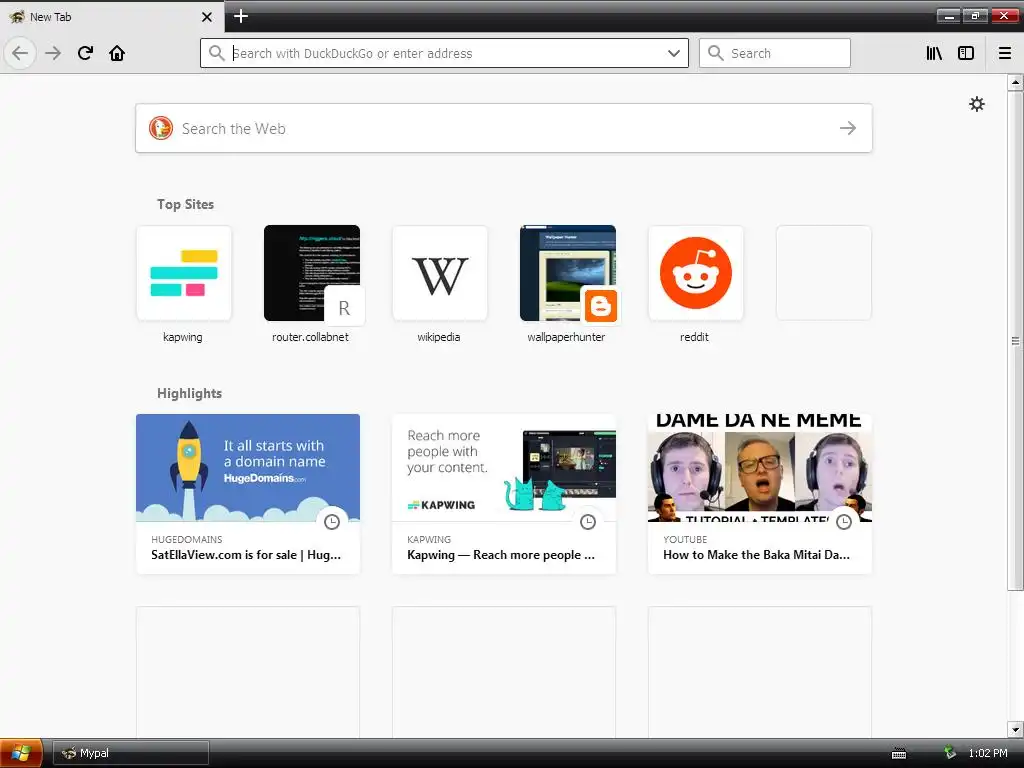The image size is (1024, 768).
Task: Go back with the Back arrow button
Action: coord(20,53)
